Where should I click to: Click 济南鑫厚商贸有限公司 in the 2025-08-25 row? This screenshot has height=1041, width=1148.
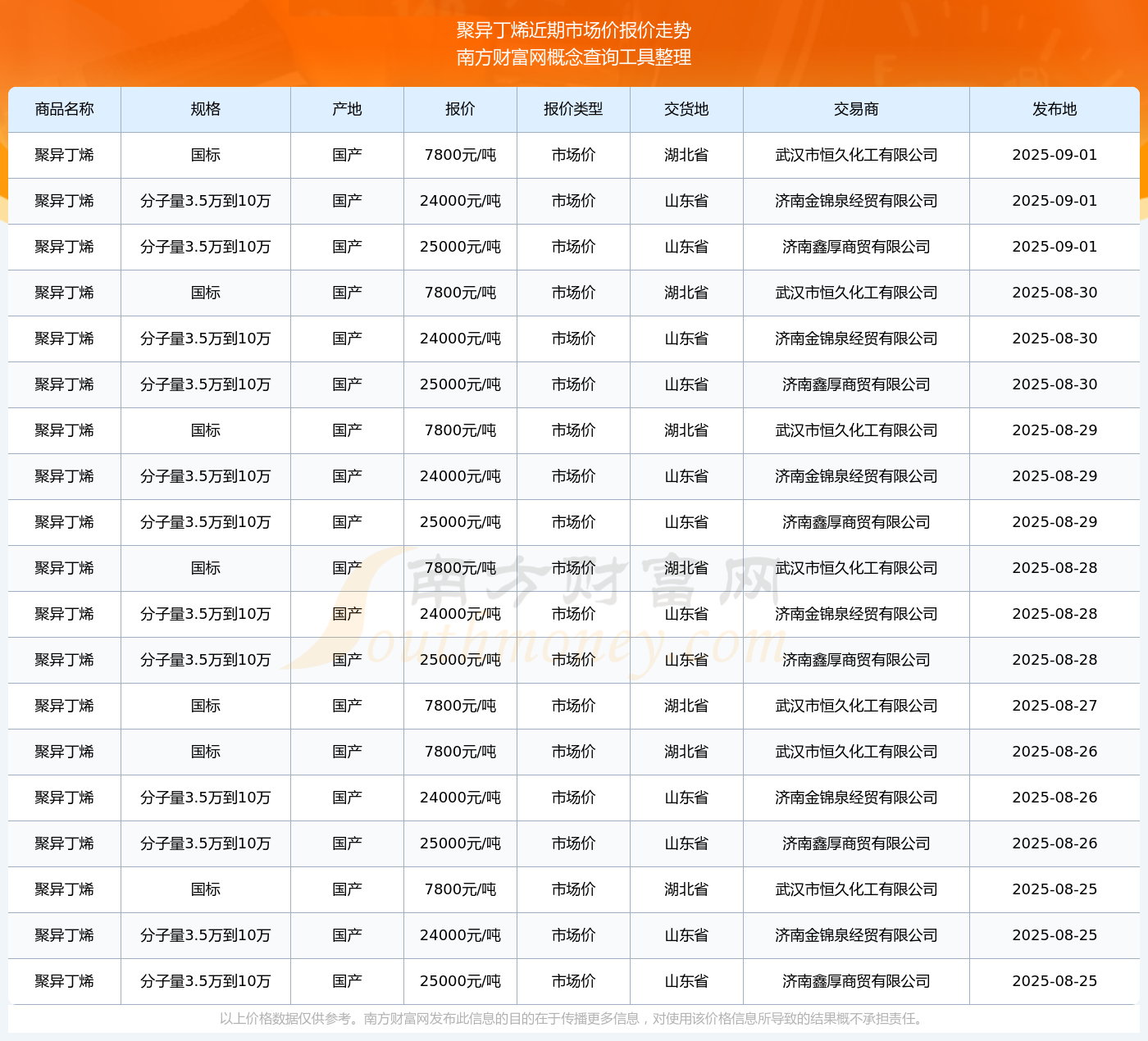tap(856, 981)
